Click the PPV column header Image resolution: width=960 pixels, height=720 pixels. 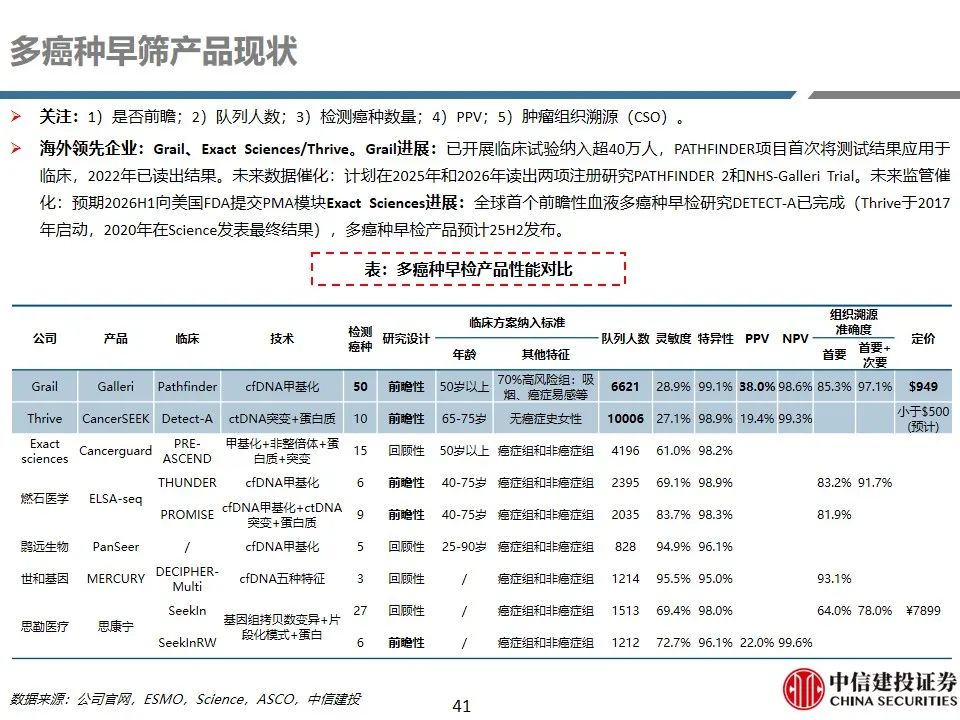[757, 339]
